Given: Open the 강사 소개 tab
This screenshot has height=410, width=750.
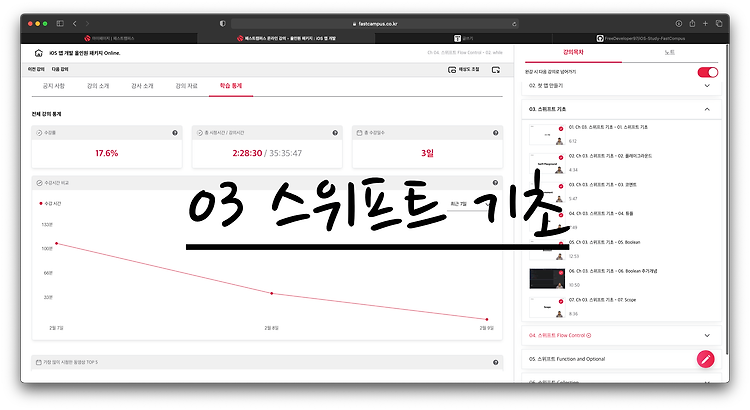Looking at the screenshot, I should 142,86.
